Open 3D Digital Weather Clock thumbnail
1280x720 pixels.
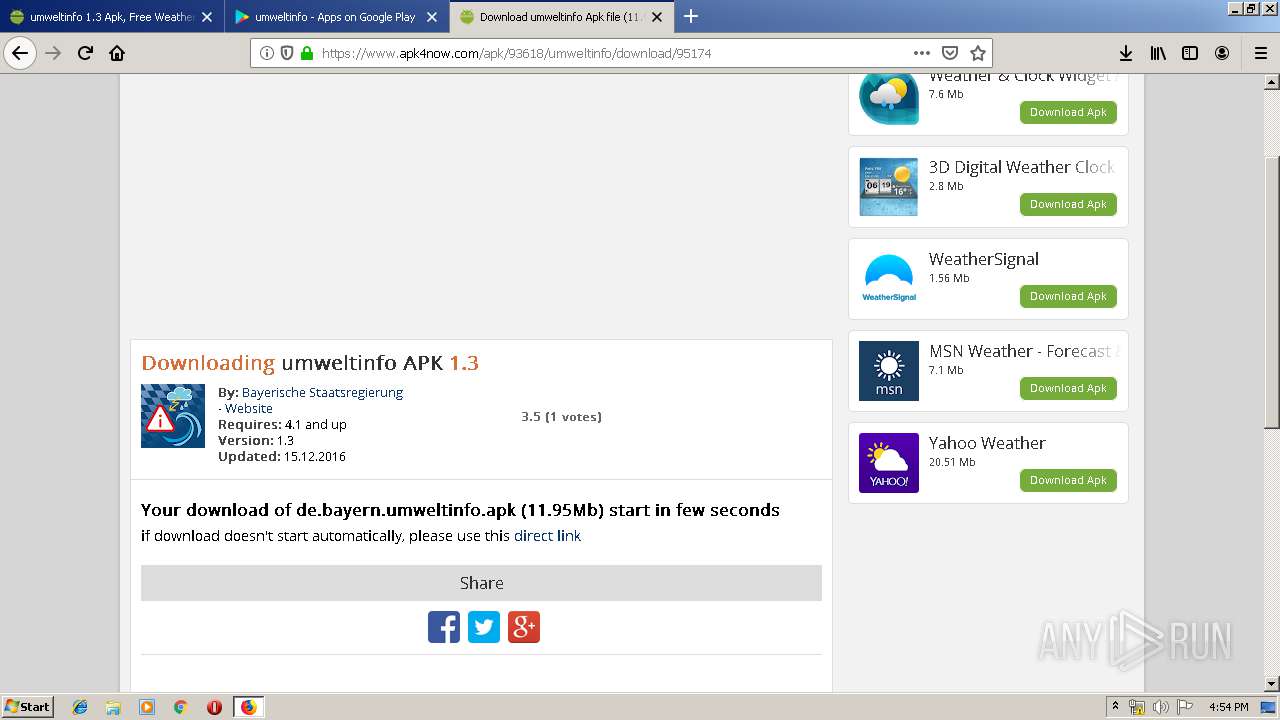click(x=888, y=186)
